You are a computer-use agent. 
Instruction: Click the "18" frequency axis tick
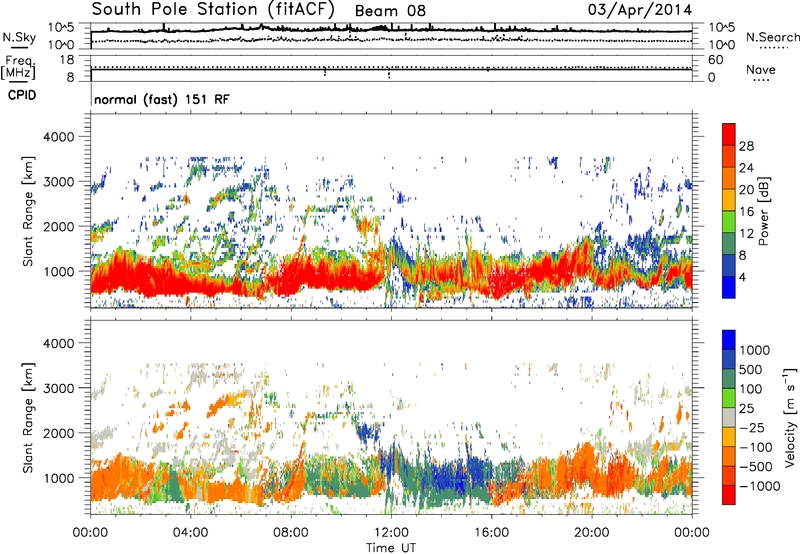[67, 60]
